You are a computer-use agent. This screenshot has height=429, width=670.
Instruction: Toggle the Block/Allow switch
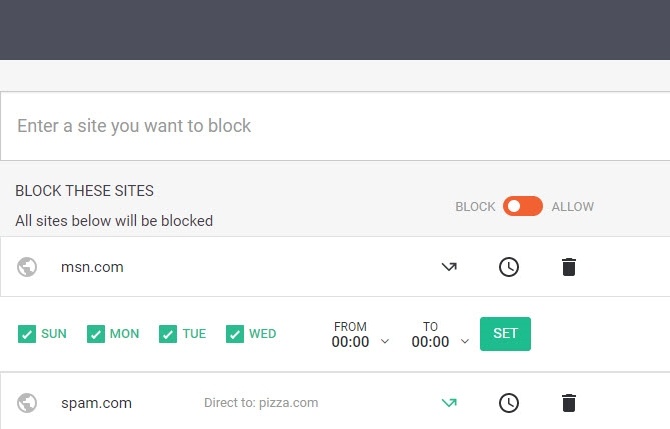(x=523, y=207)
